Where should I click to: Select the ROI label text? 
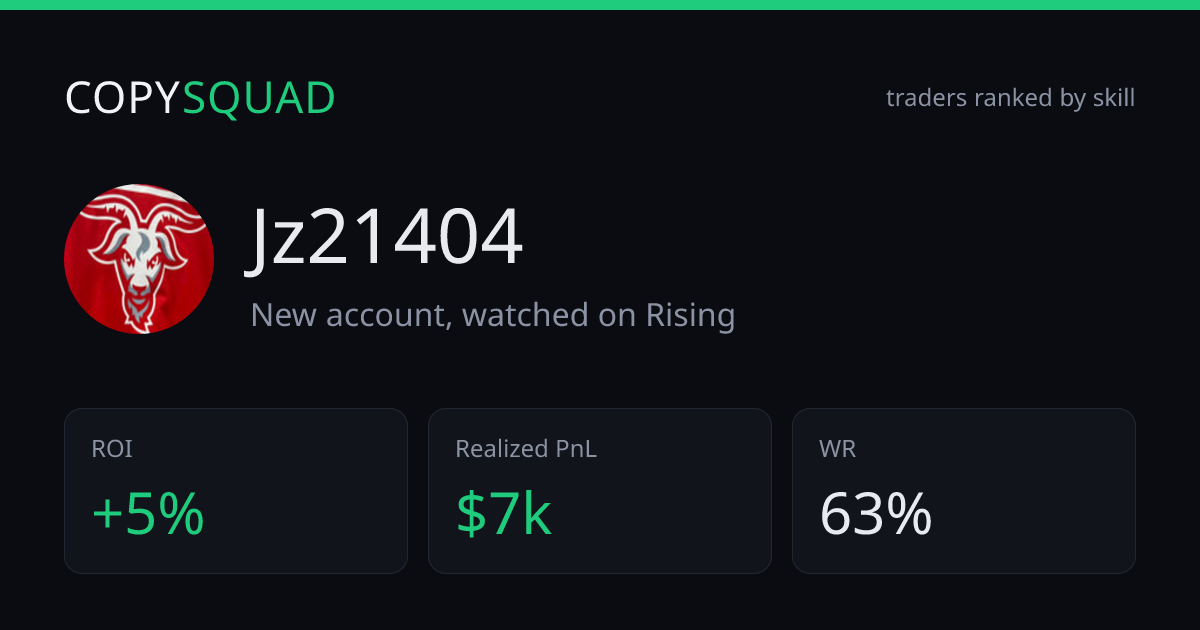[112, 449]
